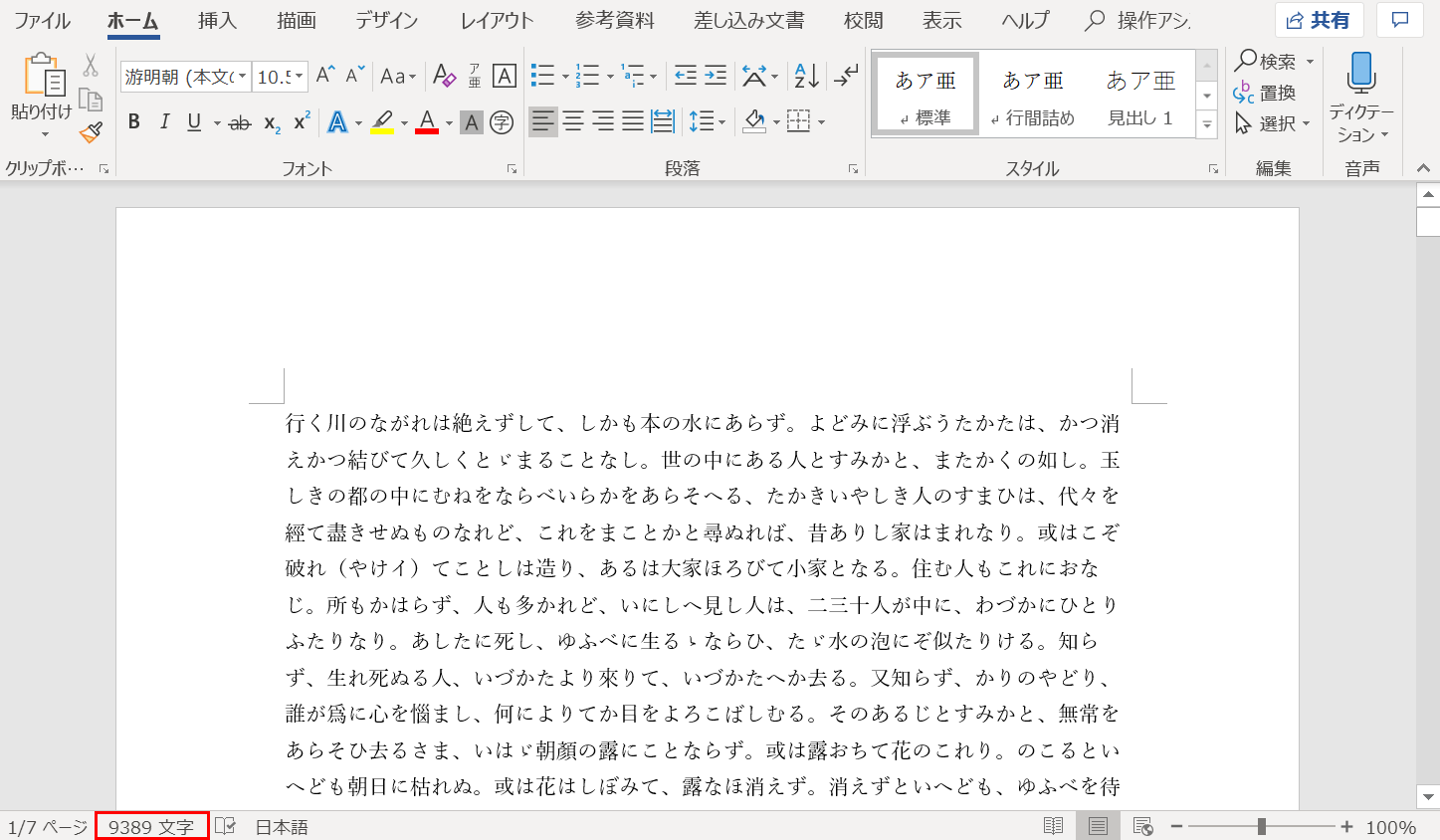Screen dimensions: 1440x840
Task: Open the font name dropdown
Action: [242, 77]
